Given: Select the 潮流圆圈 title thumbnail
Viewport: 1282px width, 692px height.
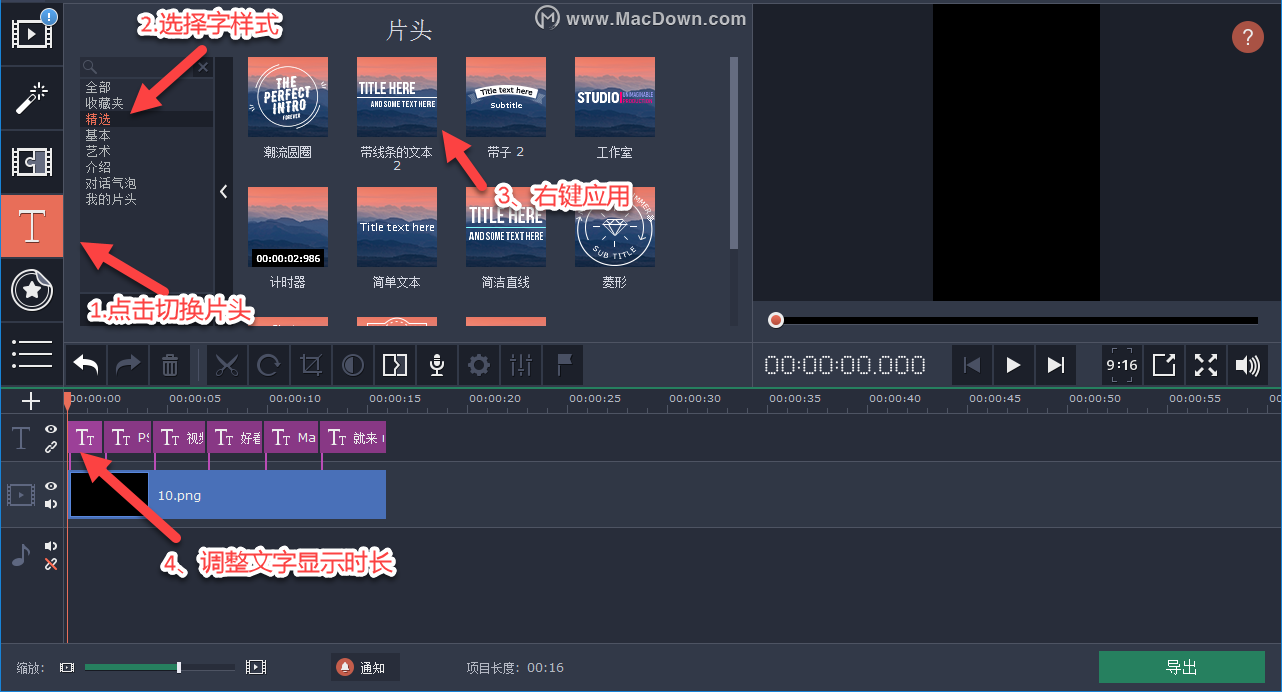Looking at the screenshot, I should (287, 97).
